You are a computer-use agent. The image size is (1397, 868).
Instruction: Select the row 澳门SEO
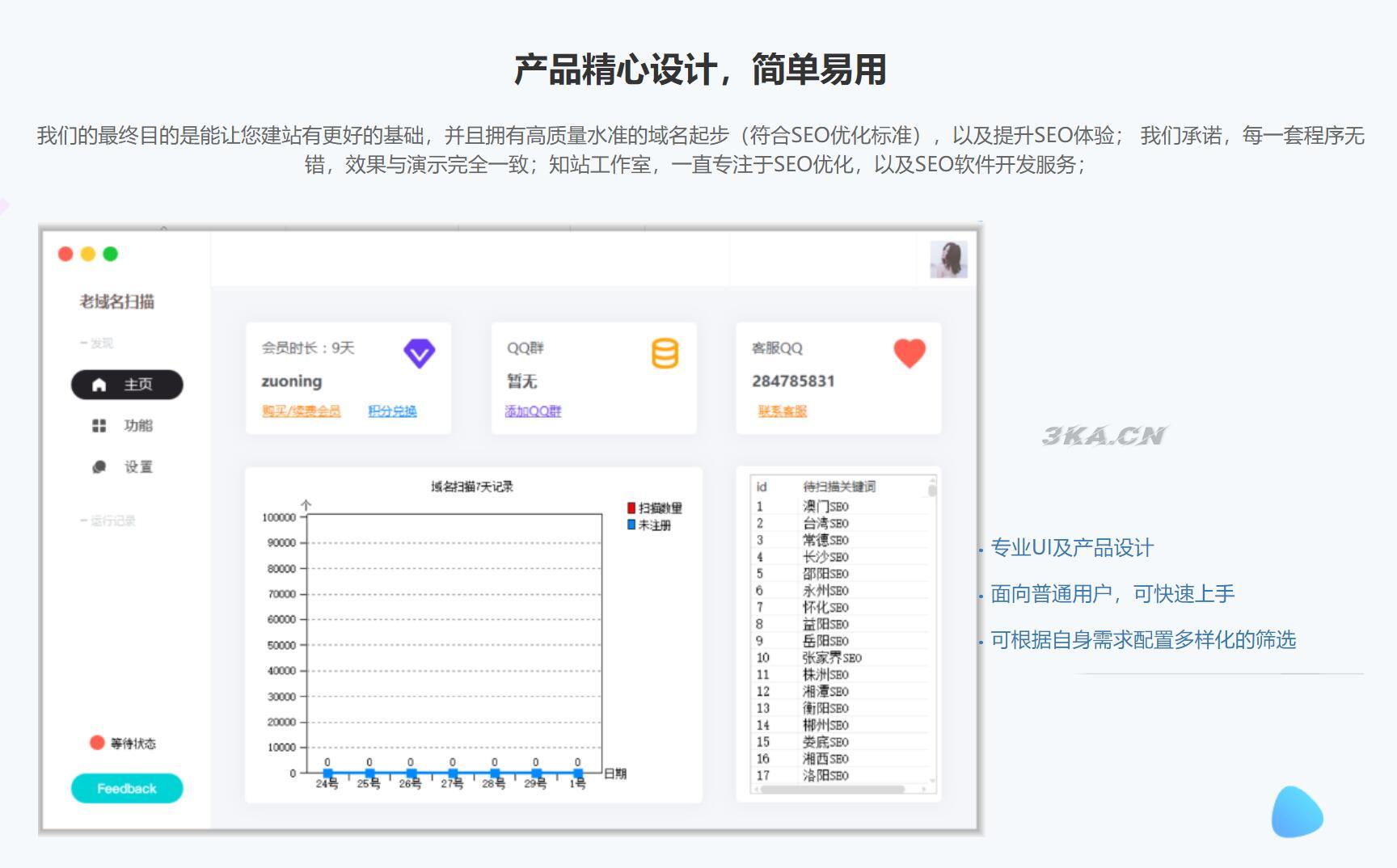pos(841,507)
